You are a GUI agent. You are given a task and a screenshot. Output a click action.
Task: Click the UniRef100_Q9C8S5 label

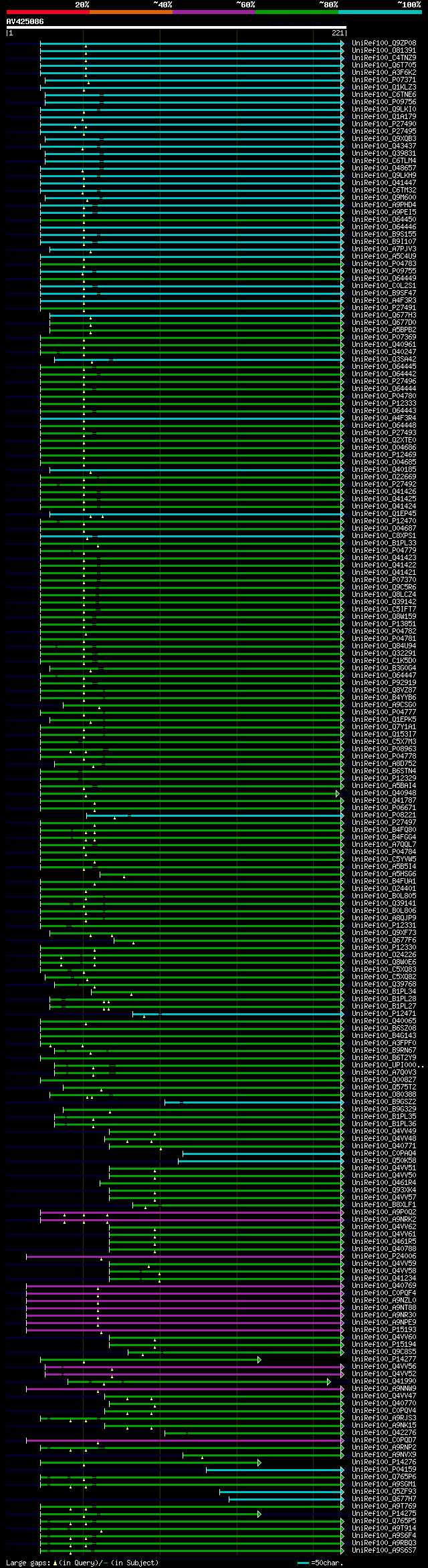pos(384,1351)
